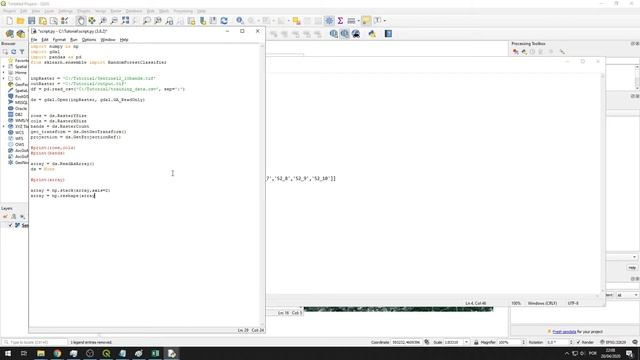Create a new QGIS project
The image size is (640, 360).
(9, 20)
